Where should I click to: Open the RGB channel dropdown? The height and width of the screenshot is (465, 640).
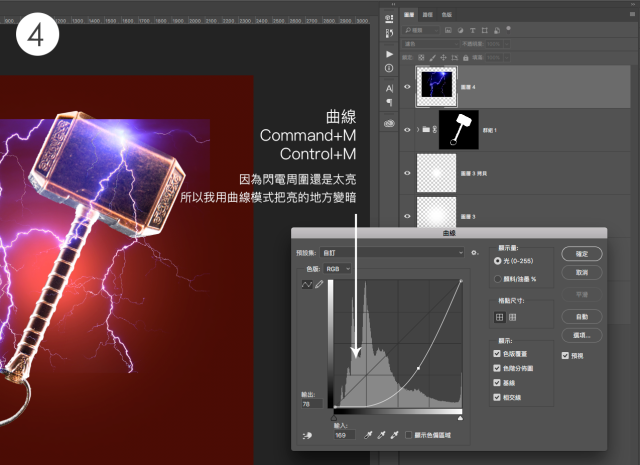[340, 269]
